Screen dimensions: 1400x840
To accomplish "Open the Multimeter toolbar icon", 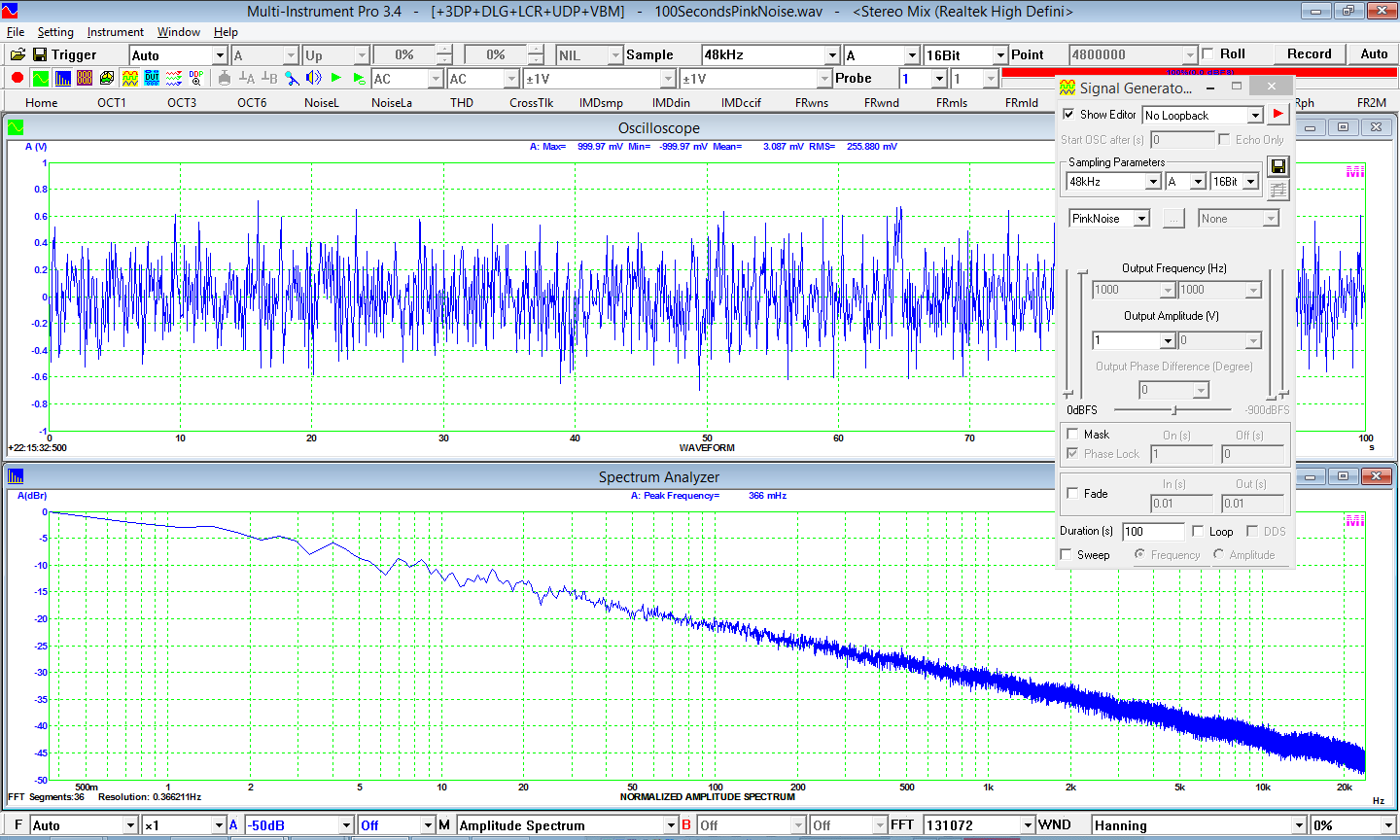I will [85, 79].
